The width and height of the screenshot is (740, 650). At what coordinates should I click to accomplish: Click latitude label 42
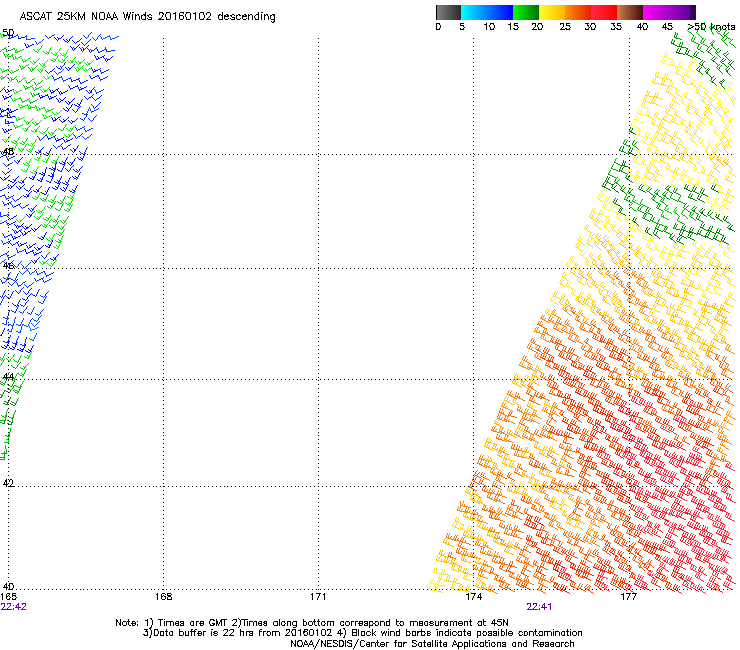click(x=8, y=483)
